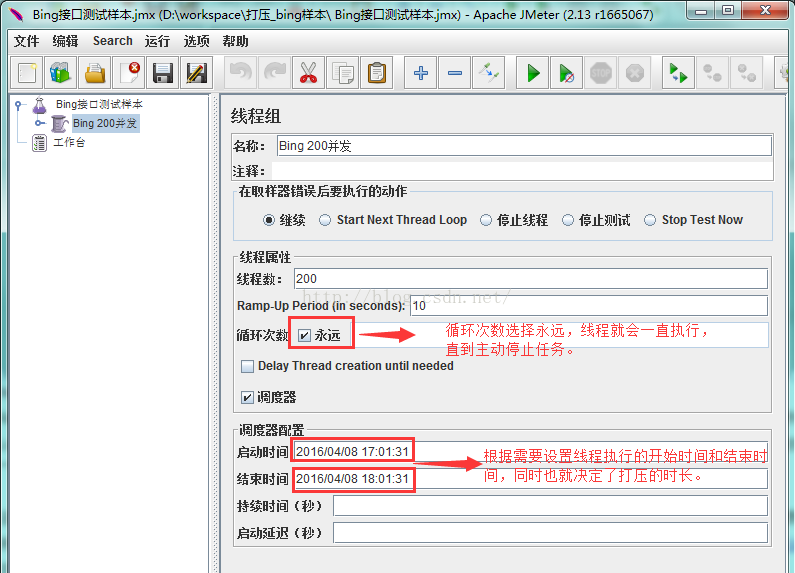
Task: Collapse the Bing接口测试样本 tree node
Action: tap(18, 105)
